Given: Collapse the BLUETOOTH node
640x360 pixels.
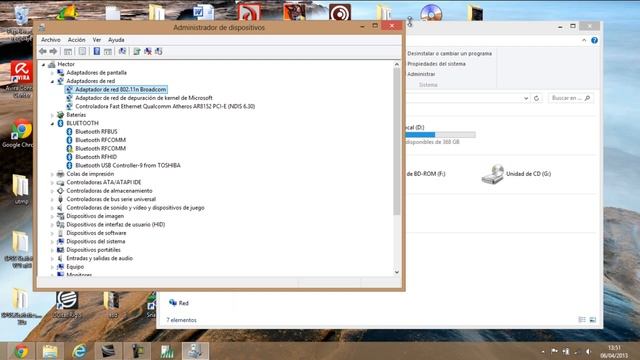Looking at the screenshot, I should 52,124.
